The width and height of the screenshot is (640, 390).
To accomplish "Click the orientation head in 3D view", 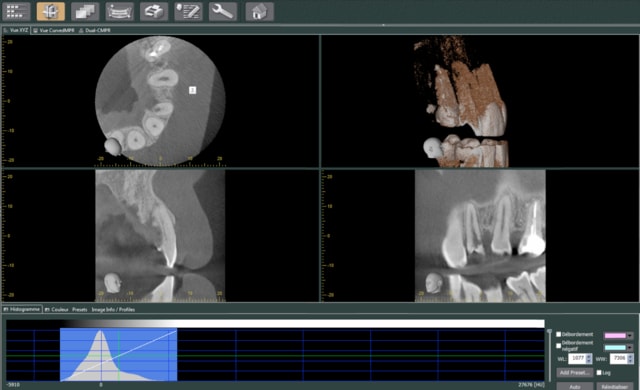I will [432, 148].
